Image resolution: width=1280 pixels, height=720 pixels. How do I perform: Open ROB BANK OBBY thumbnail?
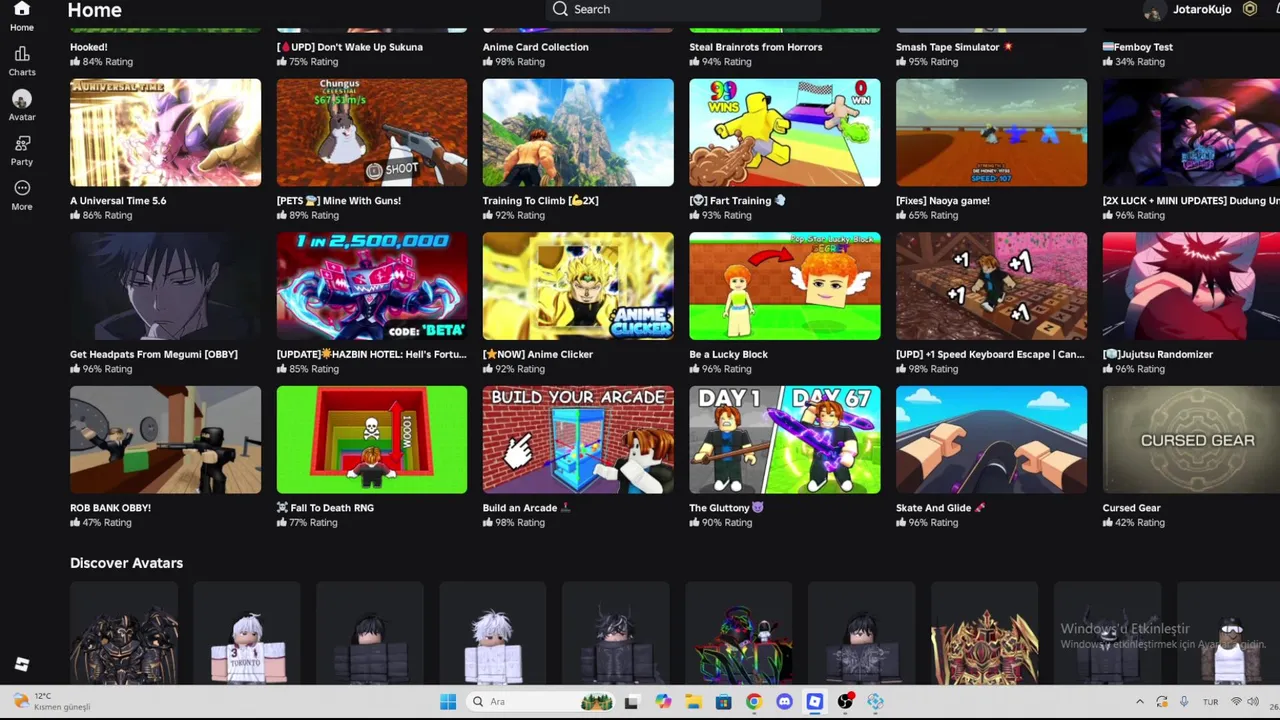[x=165, y=440]
